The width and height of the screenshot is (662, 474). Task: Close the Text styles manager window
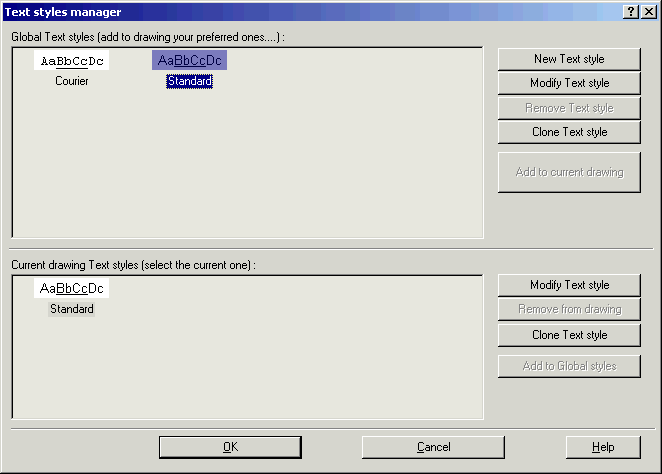pos(649,11)
